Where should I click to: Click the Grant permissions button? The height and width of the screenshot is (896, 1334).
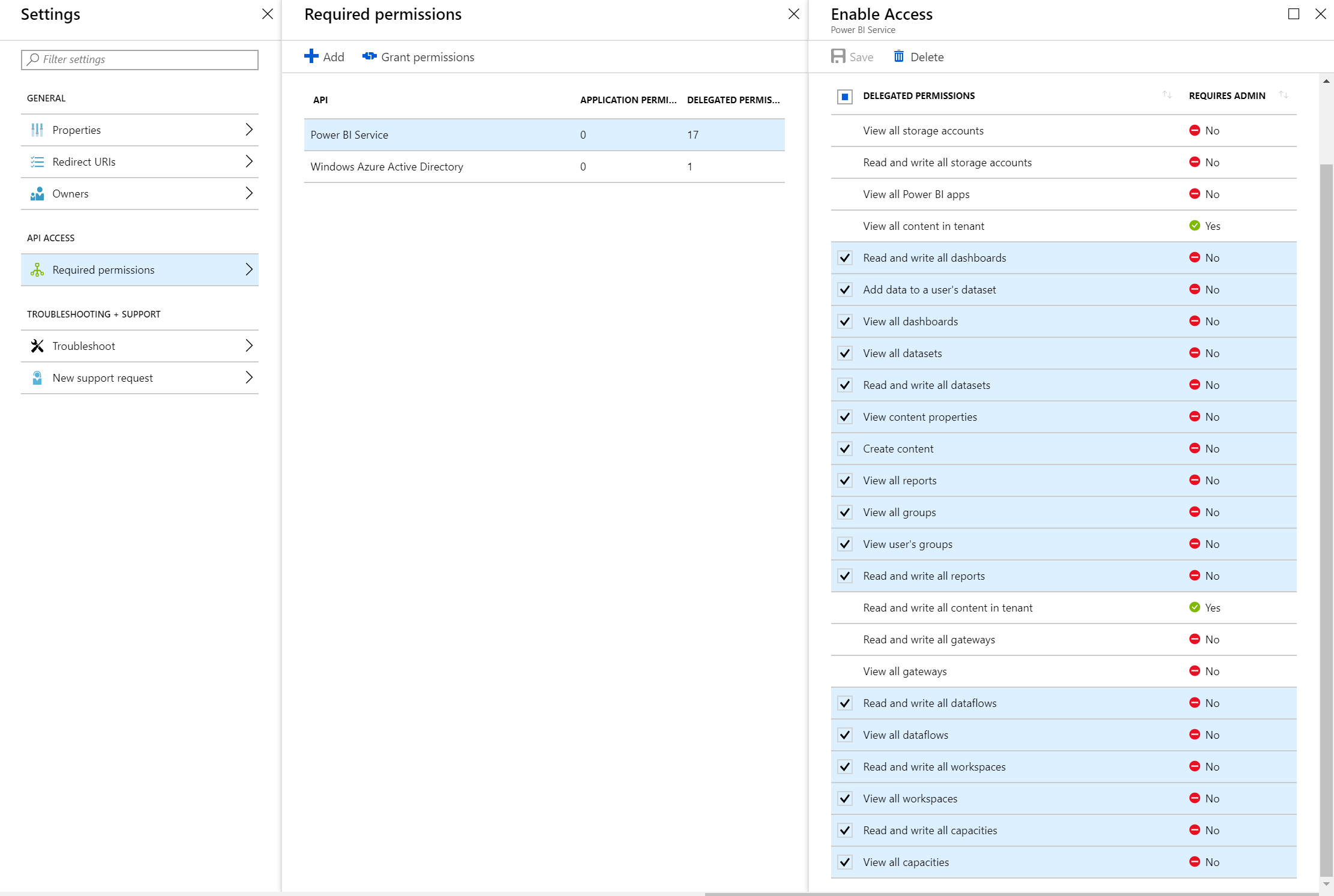pos(418,56)
